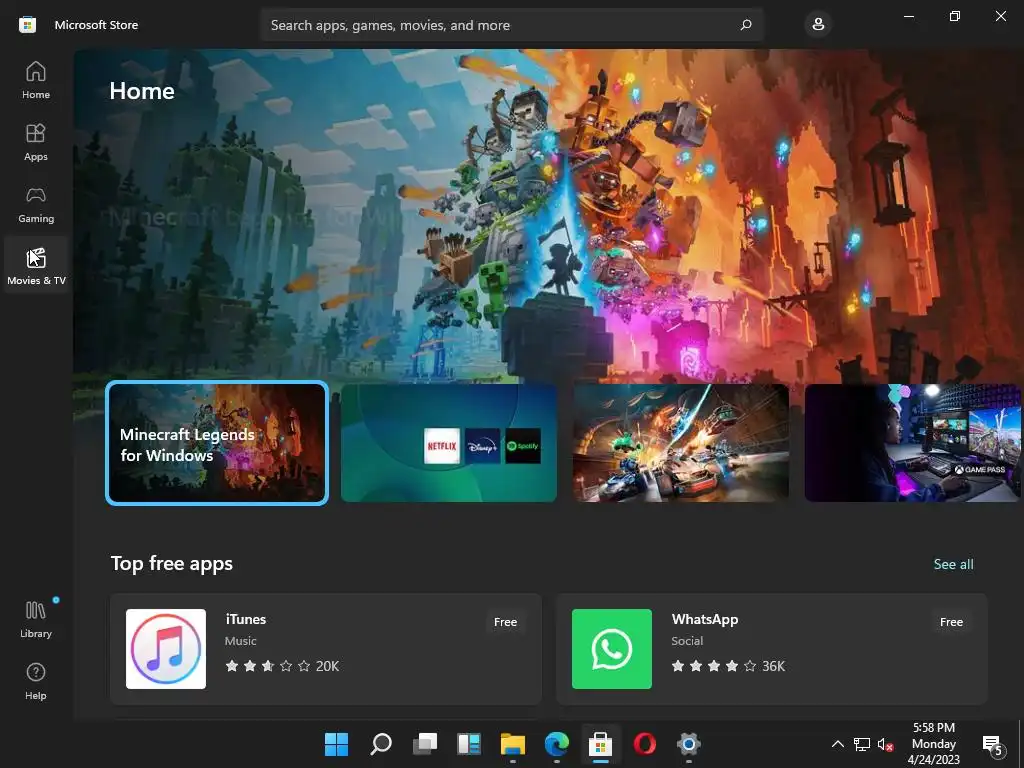This screenshot has width=1024, height=768.
Task: Click the iTunes app icon
Action: click(x=166, y=648)
